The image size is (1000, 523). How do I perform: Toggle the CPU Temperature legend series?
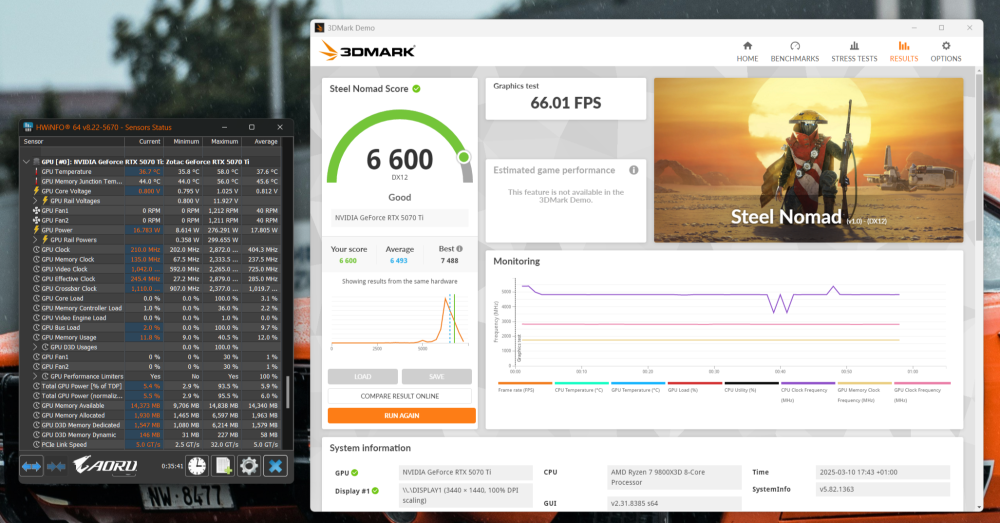coord(581,388)
